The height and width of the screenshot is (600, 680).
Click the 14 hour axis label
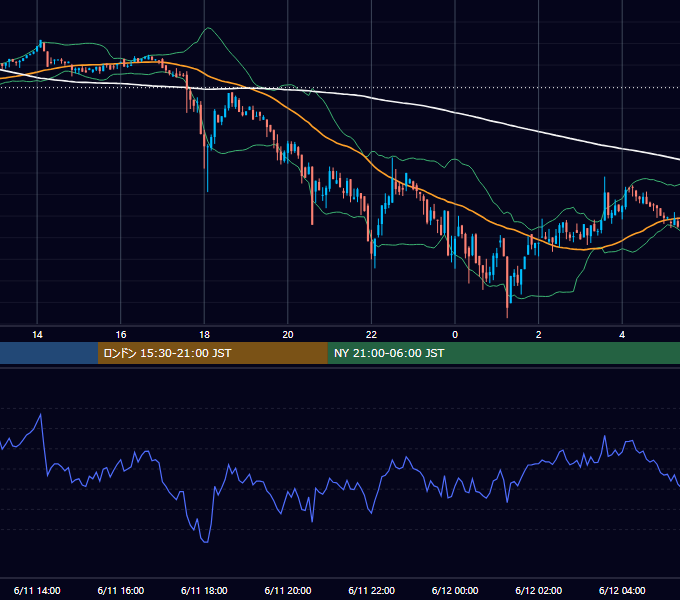point(37,335)
